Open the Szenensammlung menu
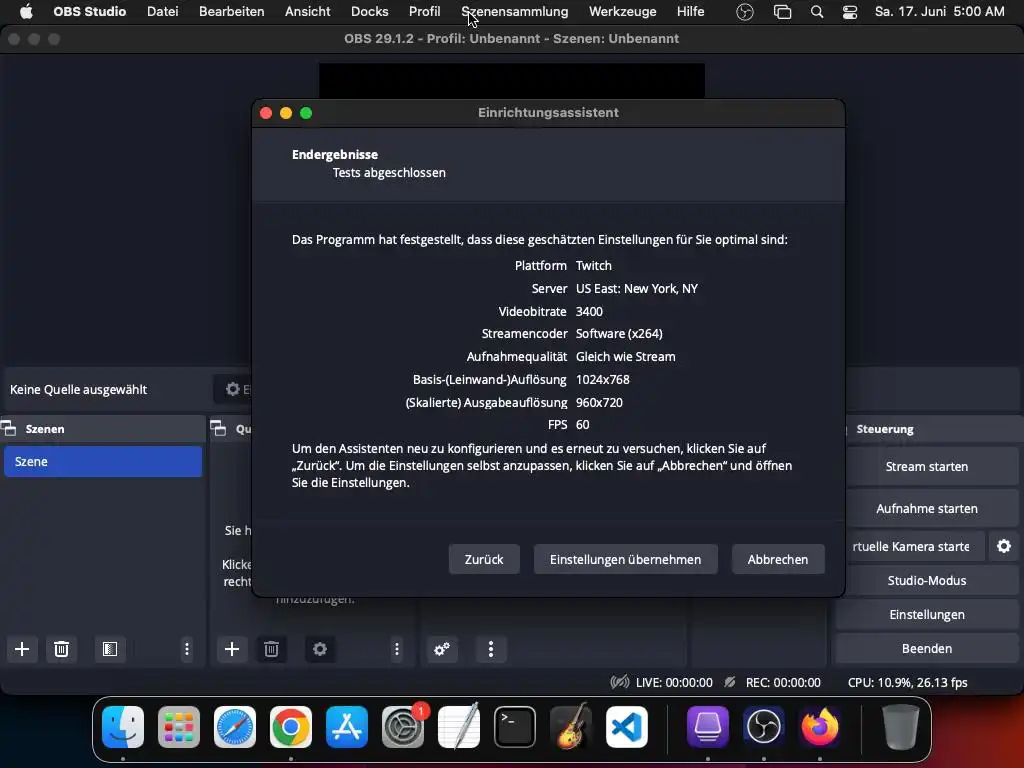This screenshot has width=1024, height=768. tap(515, 12)
